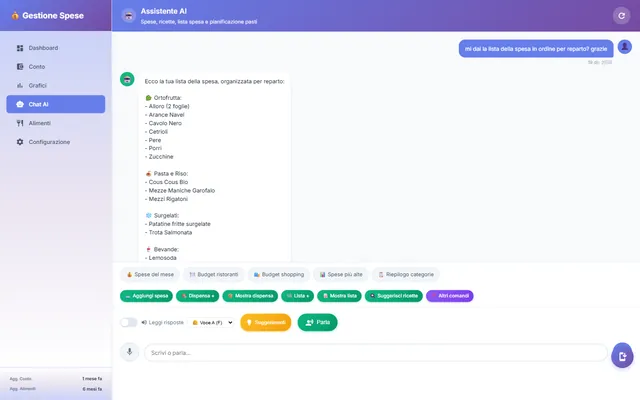Click the 'Cavolo Nero' list item
Screen dimensions: 640x400
[x=163, y=123]
